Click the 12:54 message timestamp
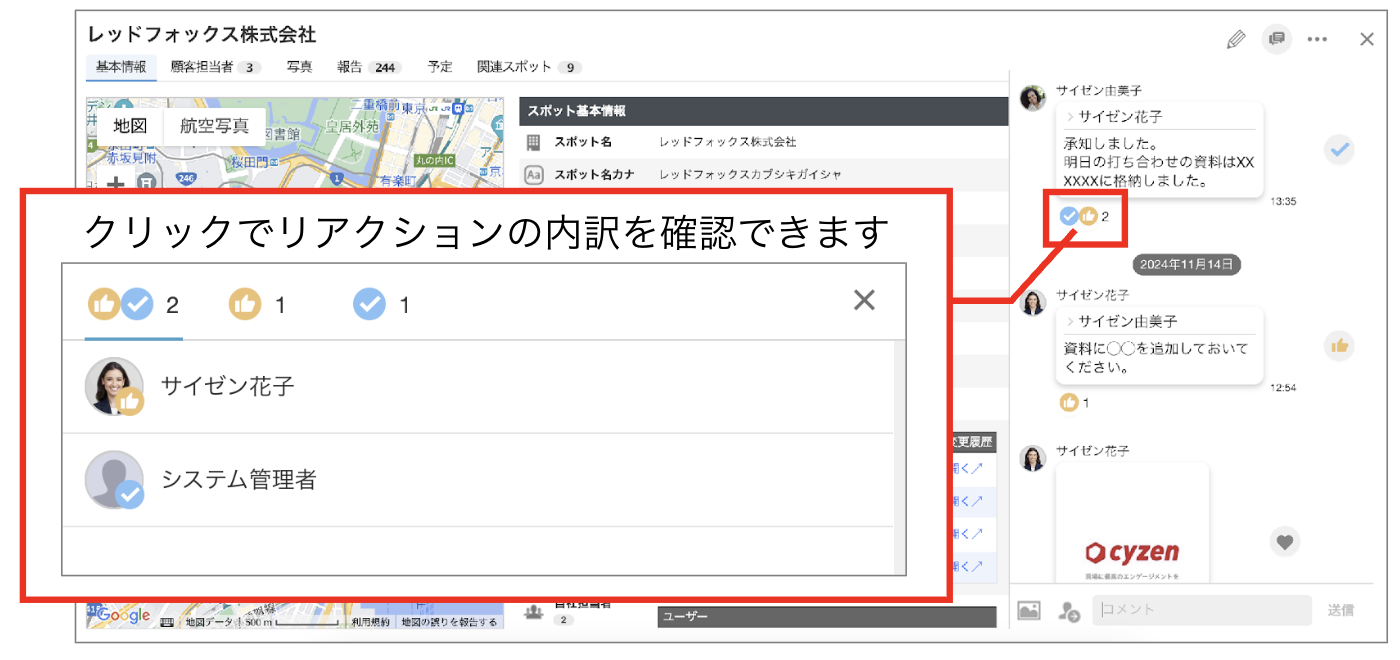Screen dimensions: 1400x660 pyautogui.click(x=1283, y=387)
